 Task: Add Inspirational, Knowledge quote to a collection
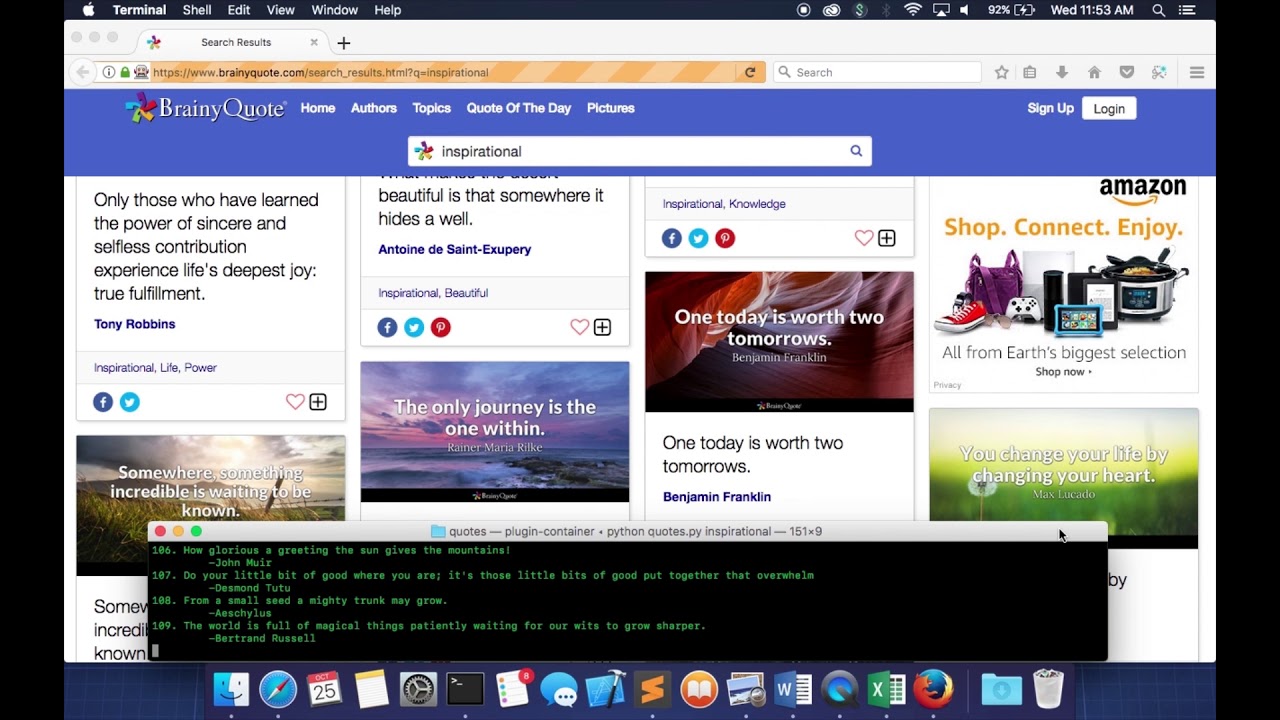(886, 238)
